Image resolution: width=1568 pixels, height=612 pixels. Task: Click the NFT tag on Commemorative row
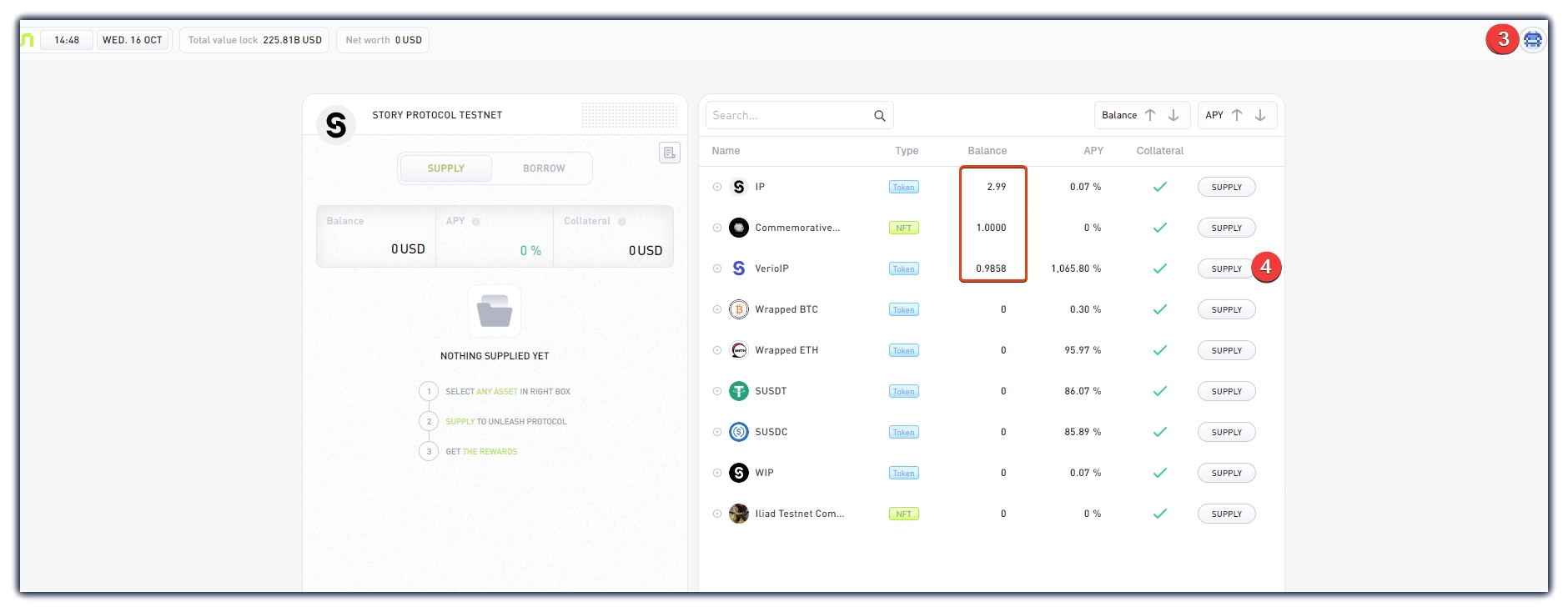coord(903,228)
